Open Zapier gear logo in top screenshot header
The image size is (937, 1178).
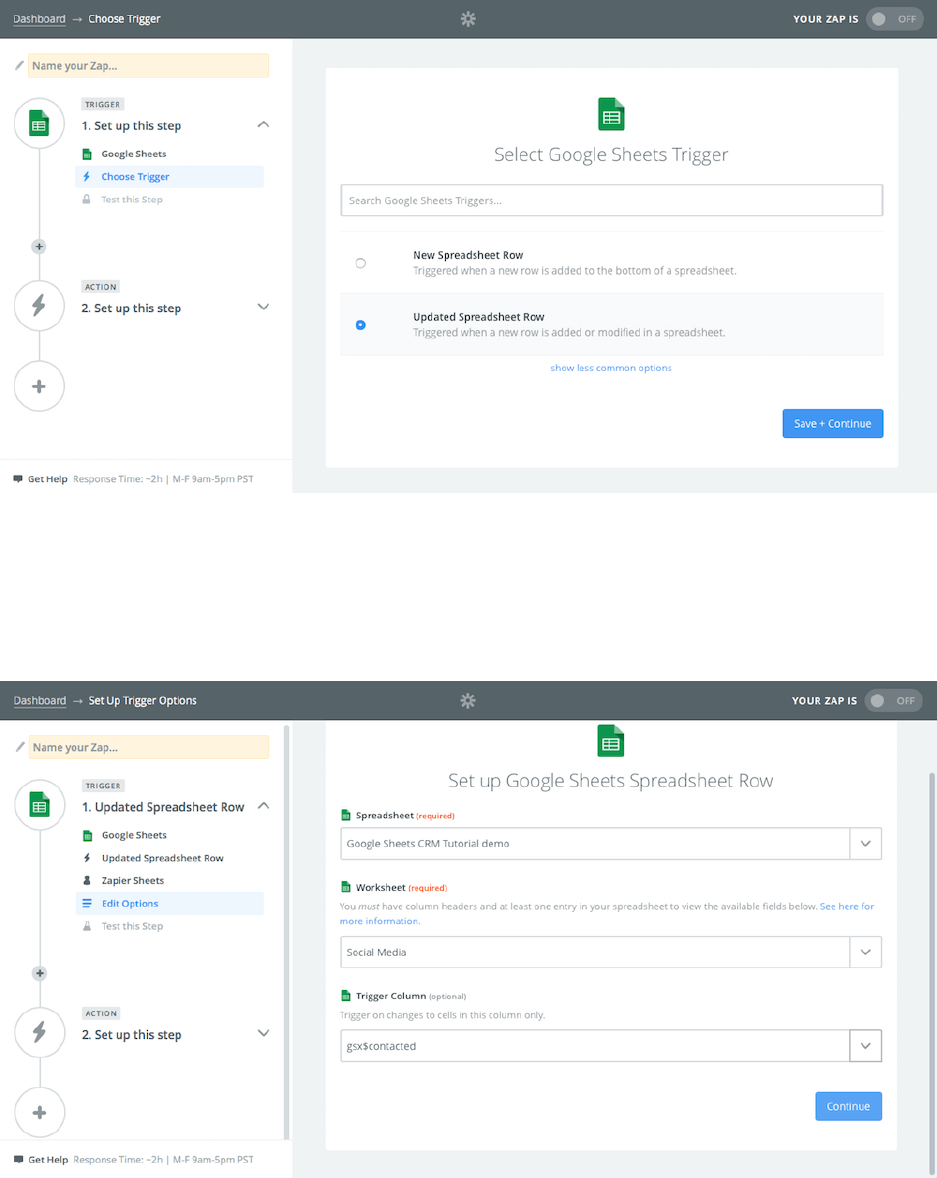pos(468,19)
